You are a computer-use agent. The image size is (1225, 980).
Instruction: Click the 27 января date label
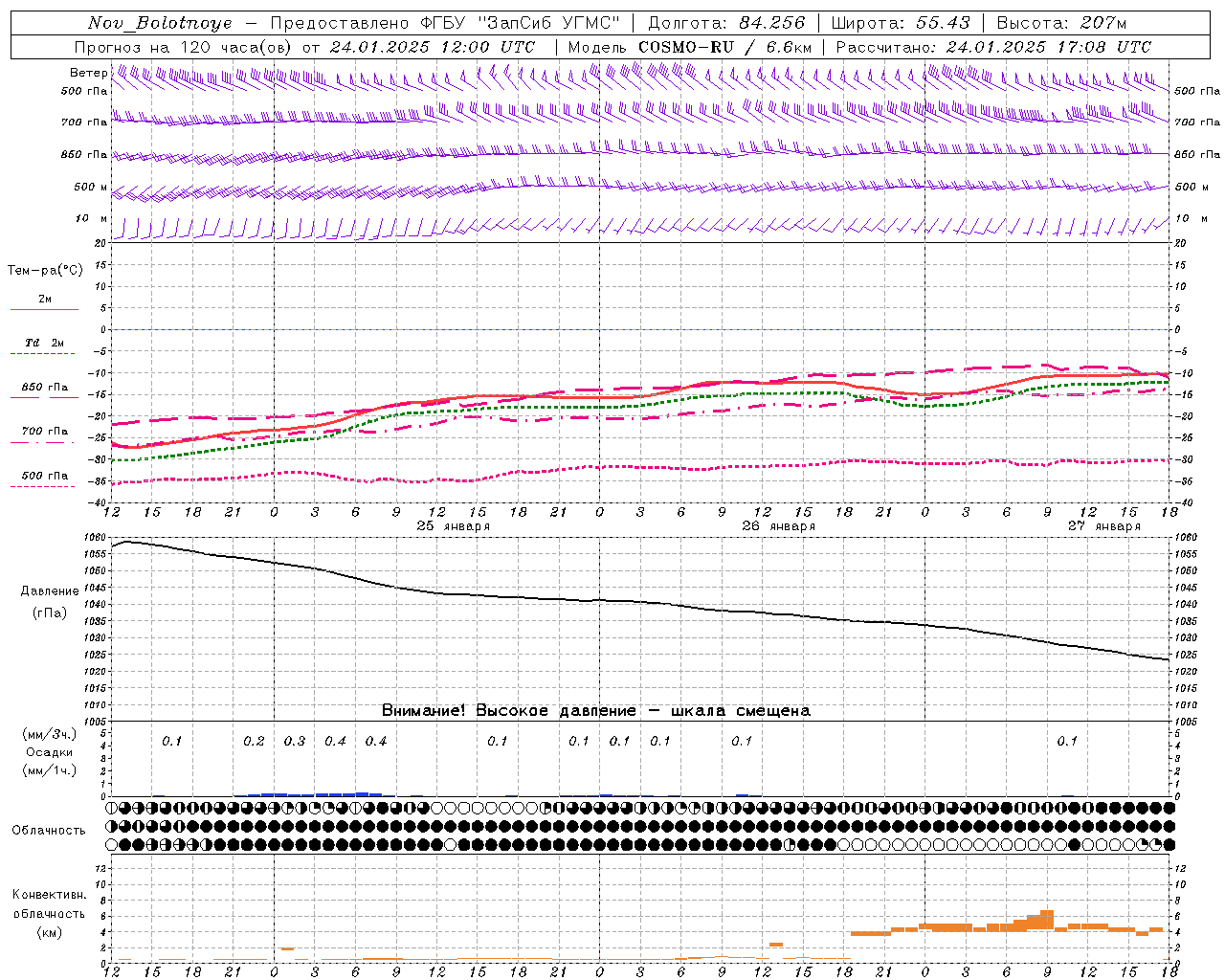pos(1103,526)
